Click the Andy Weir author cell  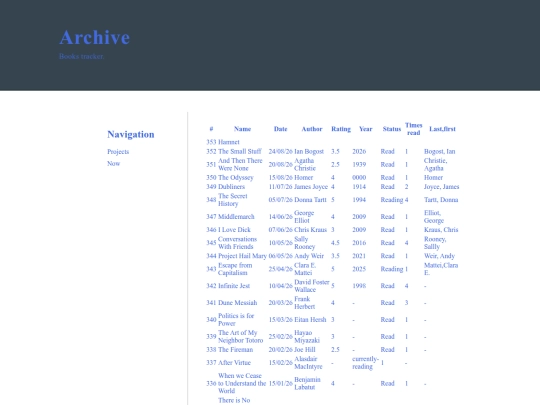pos(309,256)
